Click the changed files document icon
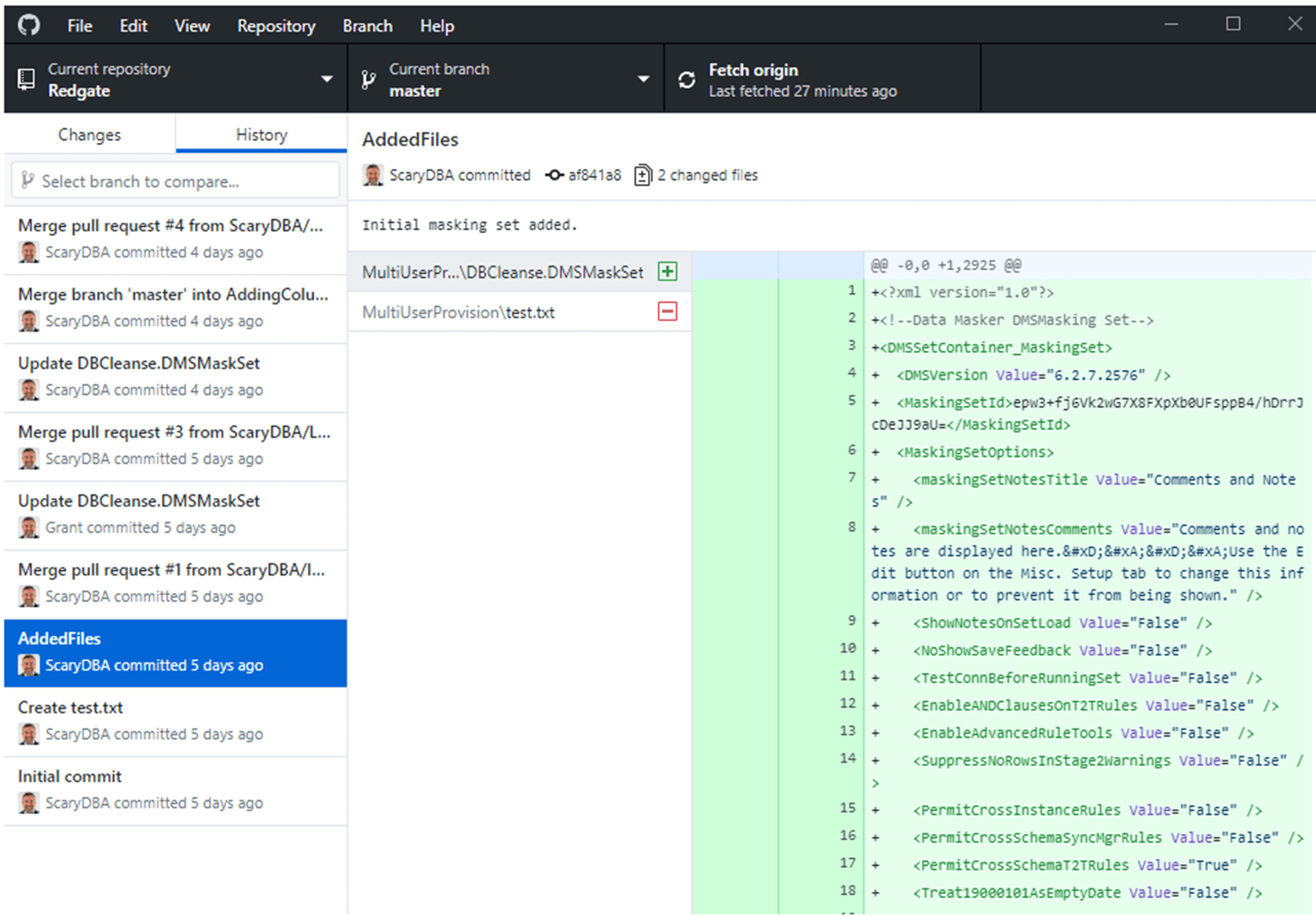Screen dimensions: 1316x917 (x=642, y=176)
